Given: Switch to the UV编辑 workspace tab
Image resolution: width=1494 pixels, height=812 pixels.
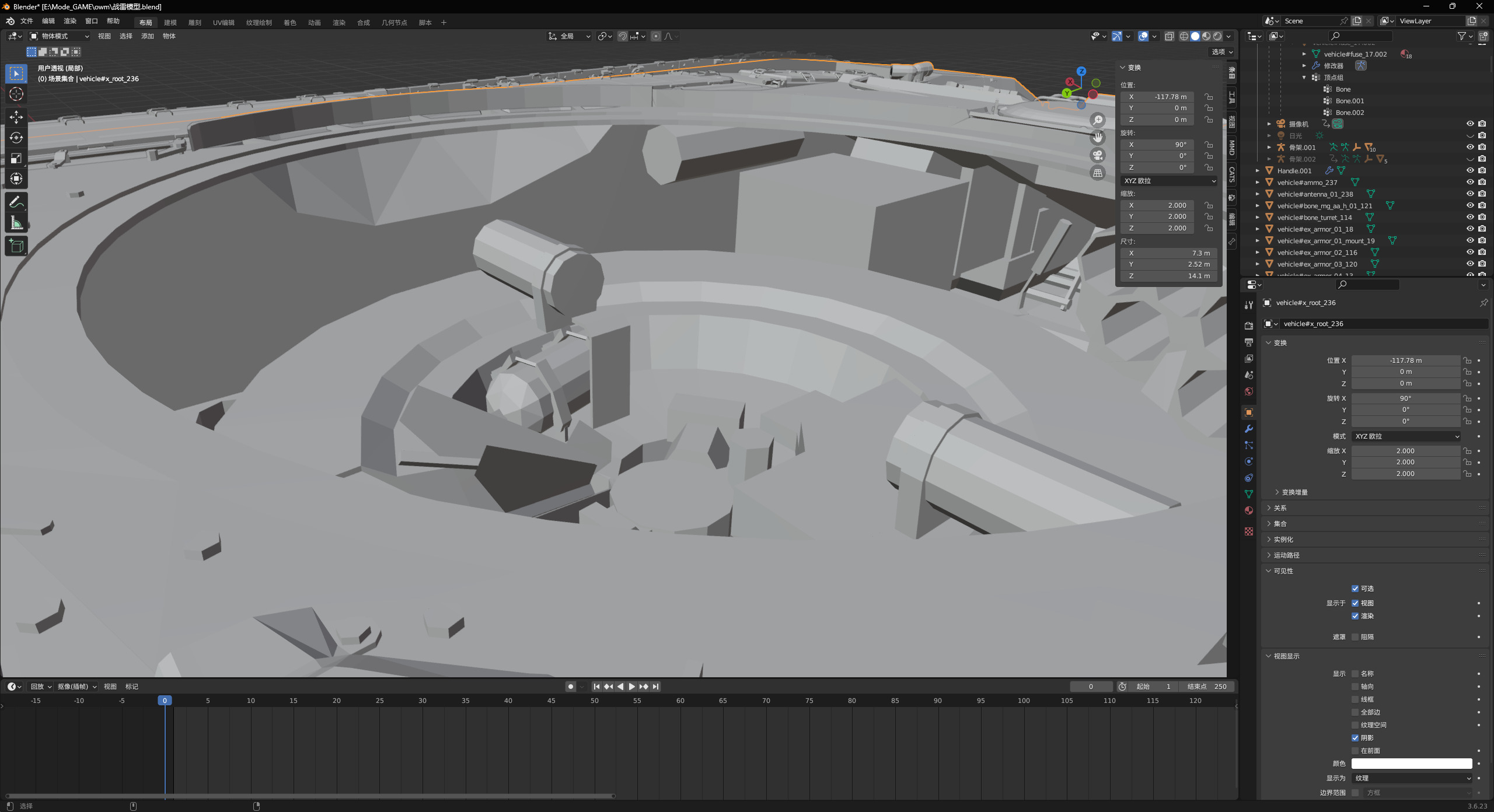Looking at the screenshot, I should [x=224, y=23].
